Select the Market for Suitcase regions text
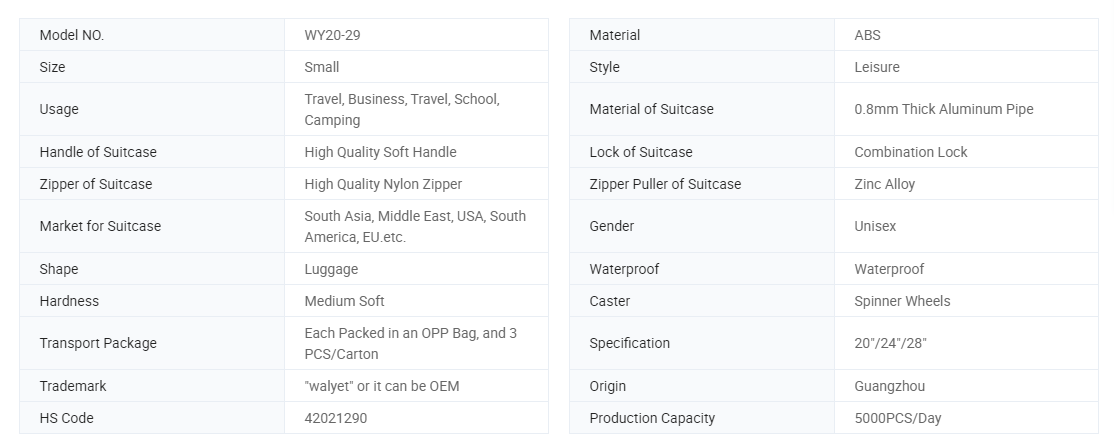Viewport: 1114px width, 445px height. [x=414, y=226]
